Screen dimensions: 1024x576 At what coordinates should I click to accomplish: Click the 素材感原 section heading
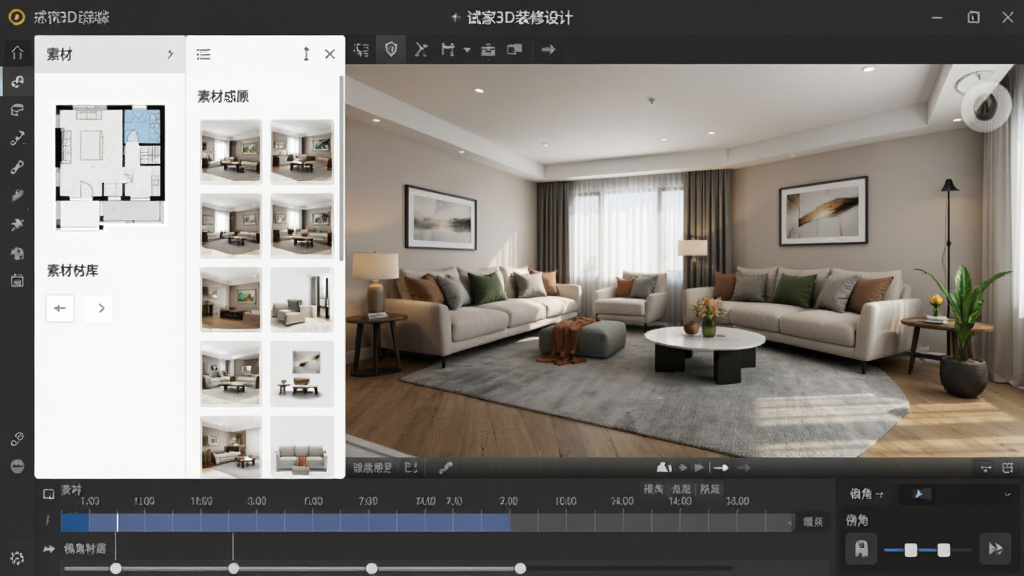click(223, 97)
